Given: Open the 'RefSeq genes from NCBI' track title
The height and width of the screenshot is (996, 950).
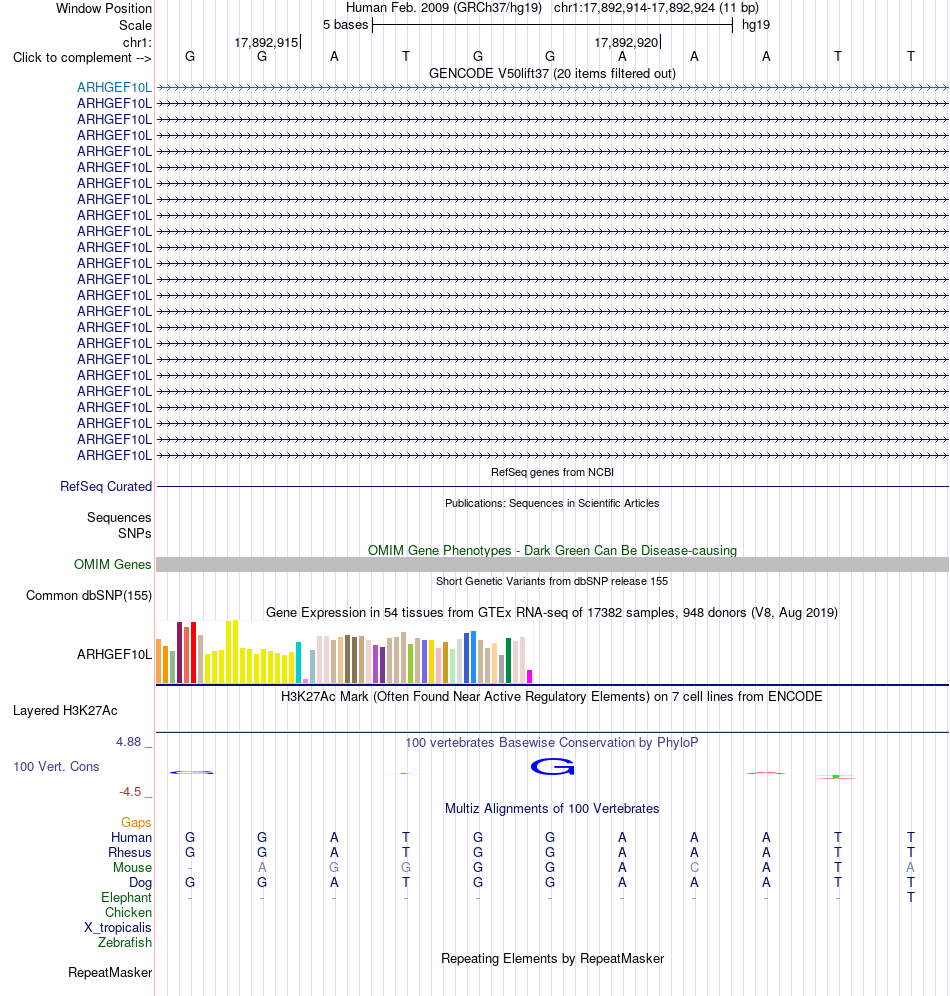Looking at the screenshot, I should click(552, 473).
